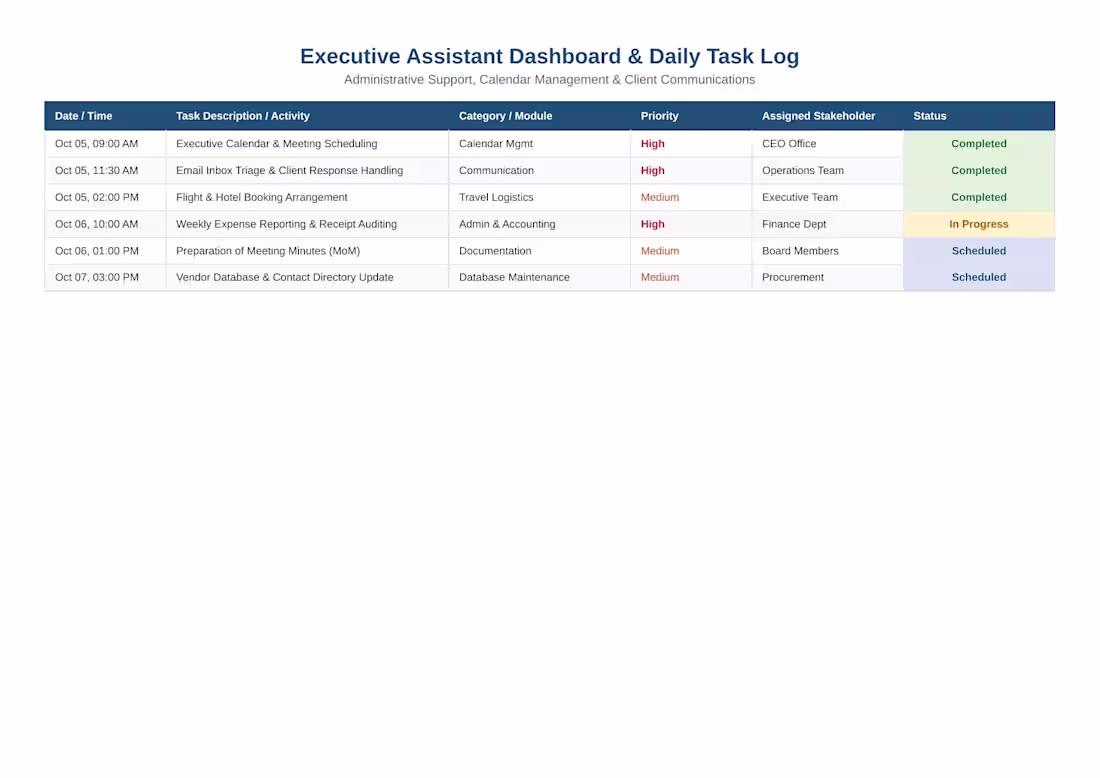
Task: Select the 'Travel Logistics' category cell
Action: click(539, 197)
